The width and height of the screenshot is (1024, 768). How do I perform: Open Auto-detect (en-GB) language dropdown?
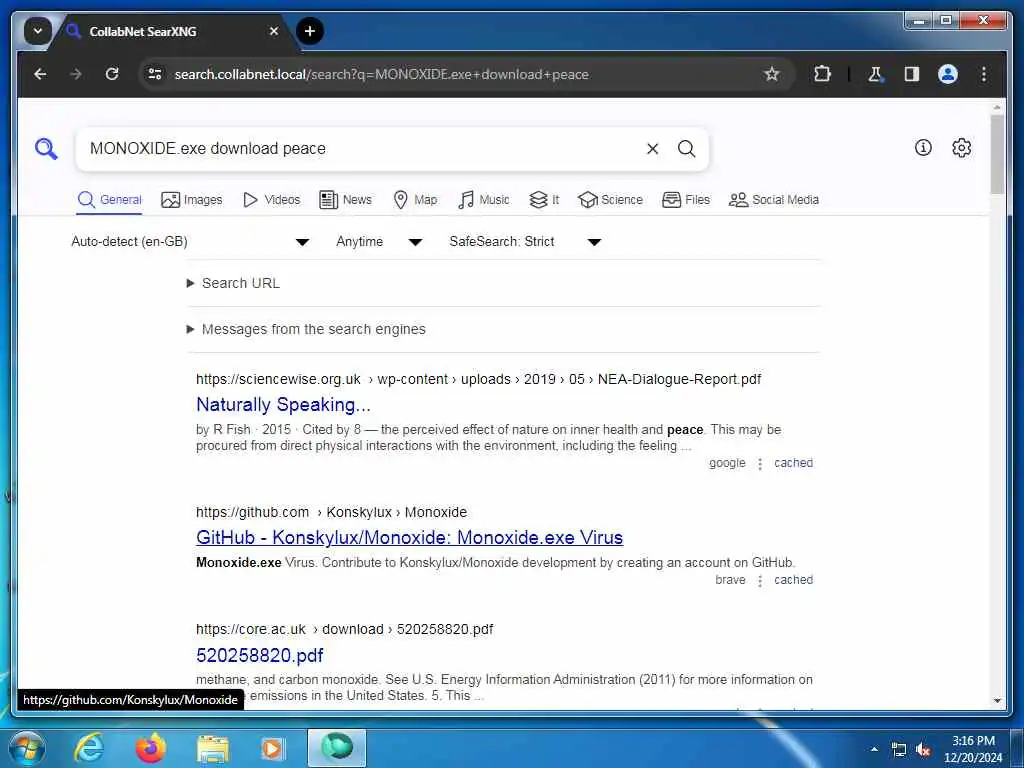click(190, 242)
